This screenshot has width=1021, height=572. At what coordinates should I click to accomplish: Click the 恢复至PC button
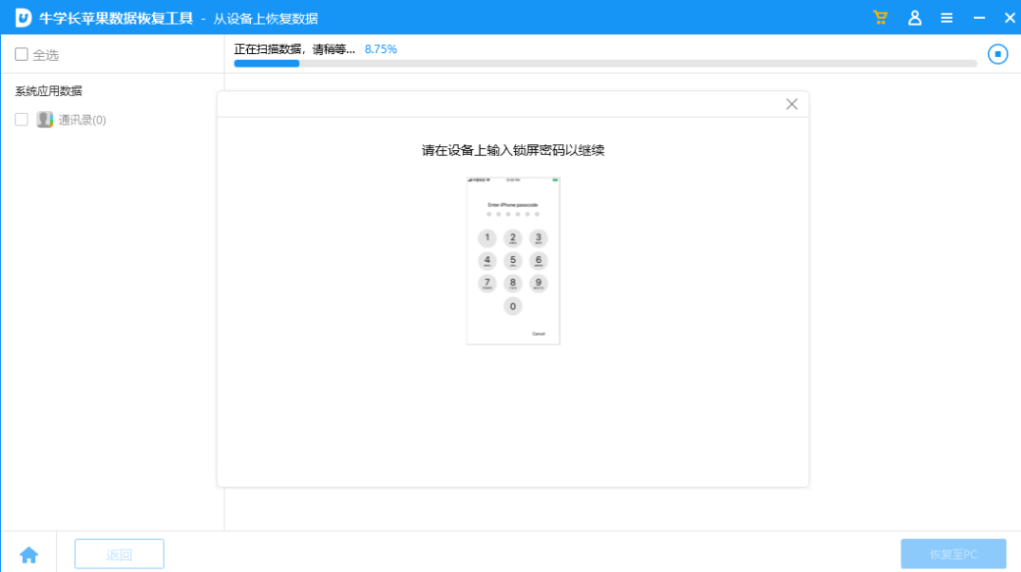(953, 554)
